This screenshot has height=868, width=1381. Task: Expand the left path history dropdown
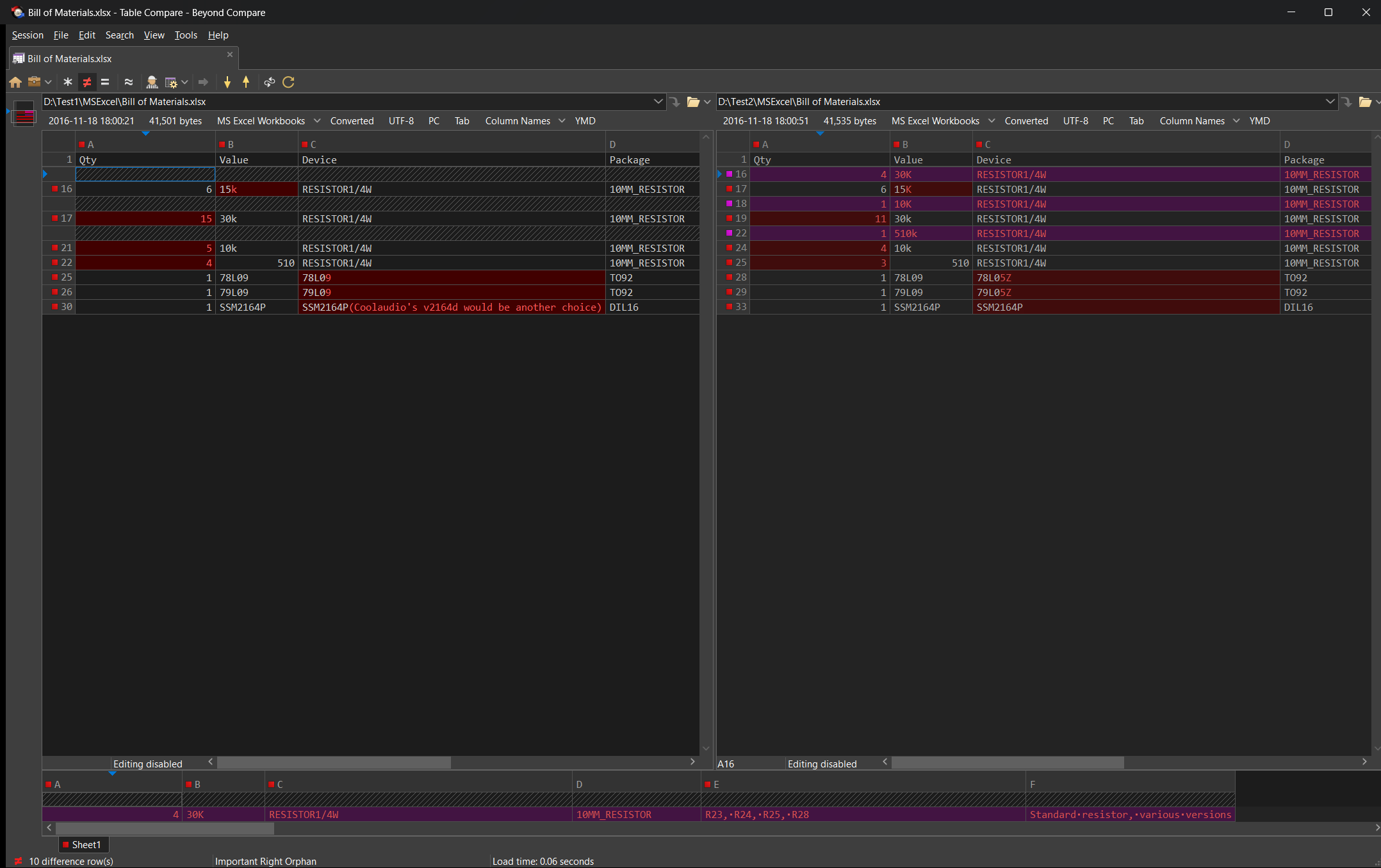(658, 102)
